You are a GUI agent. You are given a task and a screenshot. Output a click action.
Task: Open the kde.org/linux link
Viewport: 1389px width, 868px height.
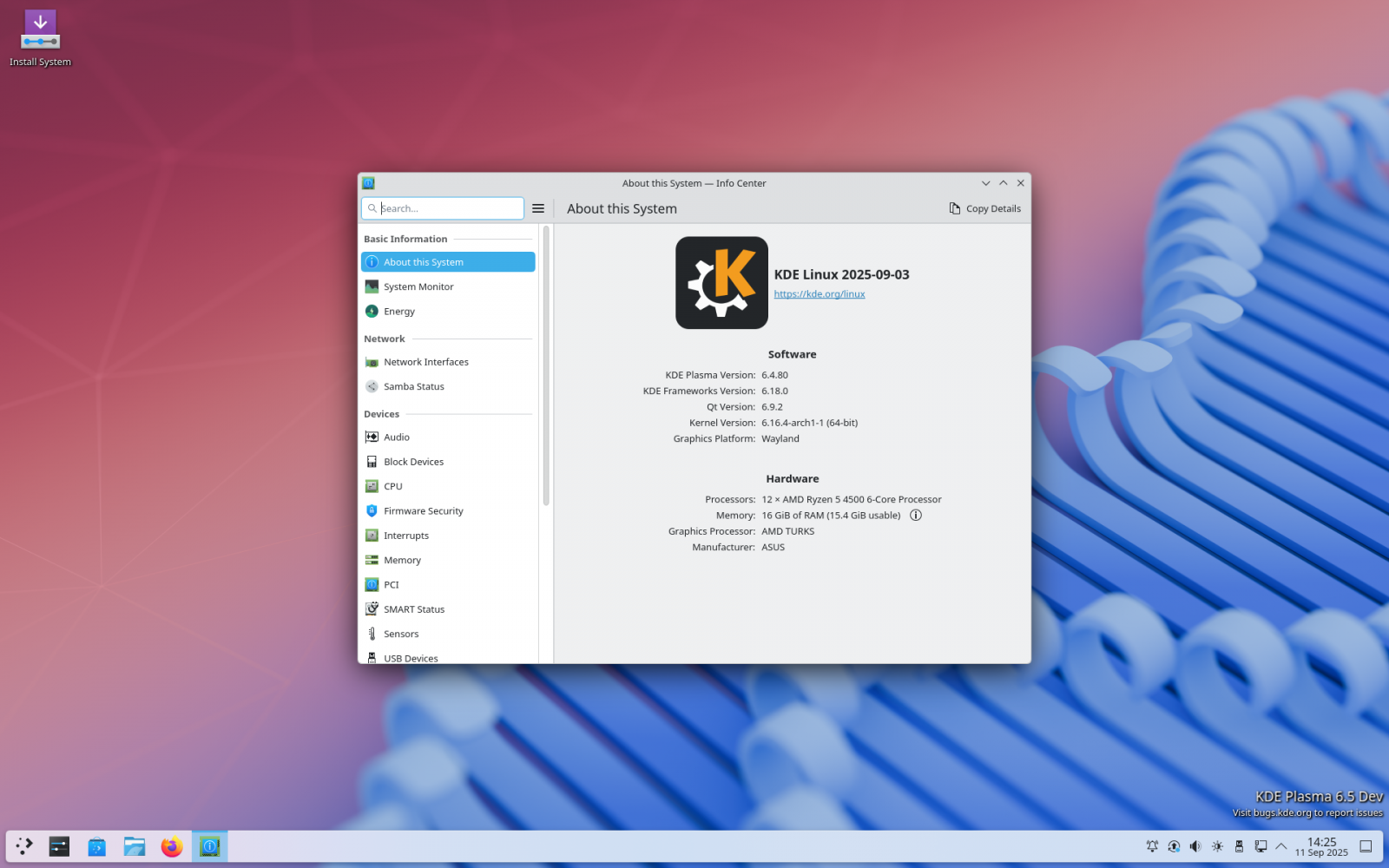pyautogui.click(x=819, y=293)
